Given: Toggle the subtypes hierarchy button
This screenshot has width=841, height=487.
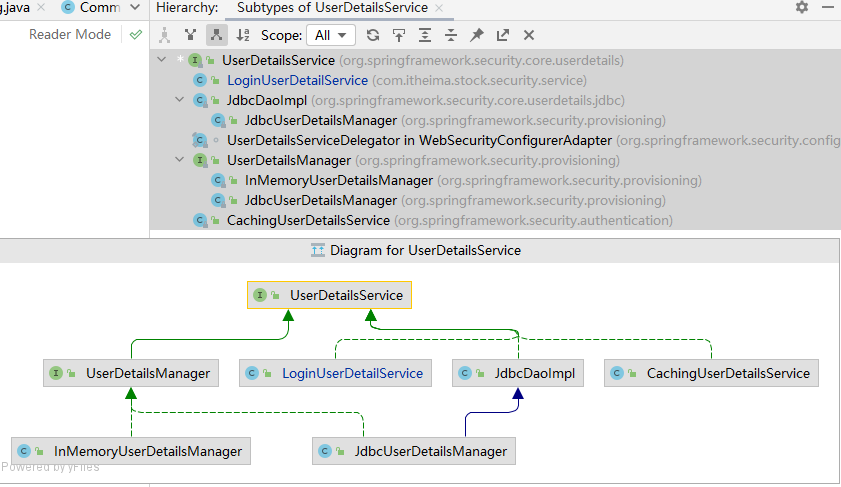Looking at the screenshot, I should pos(217,35).
